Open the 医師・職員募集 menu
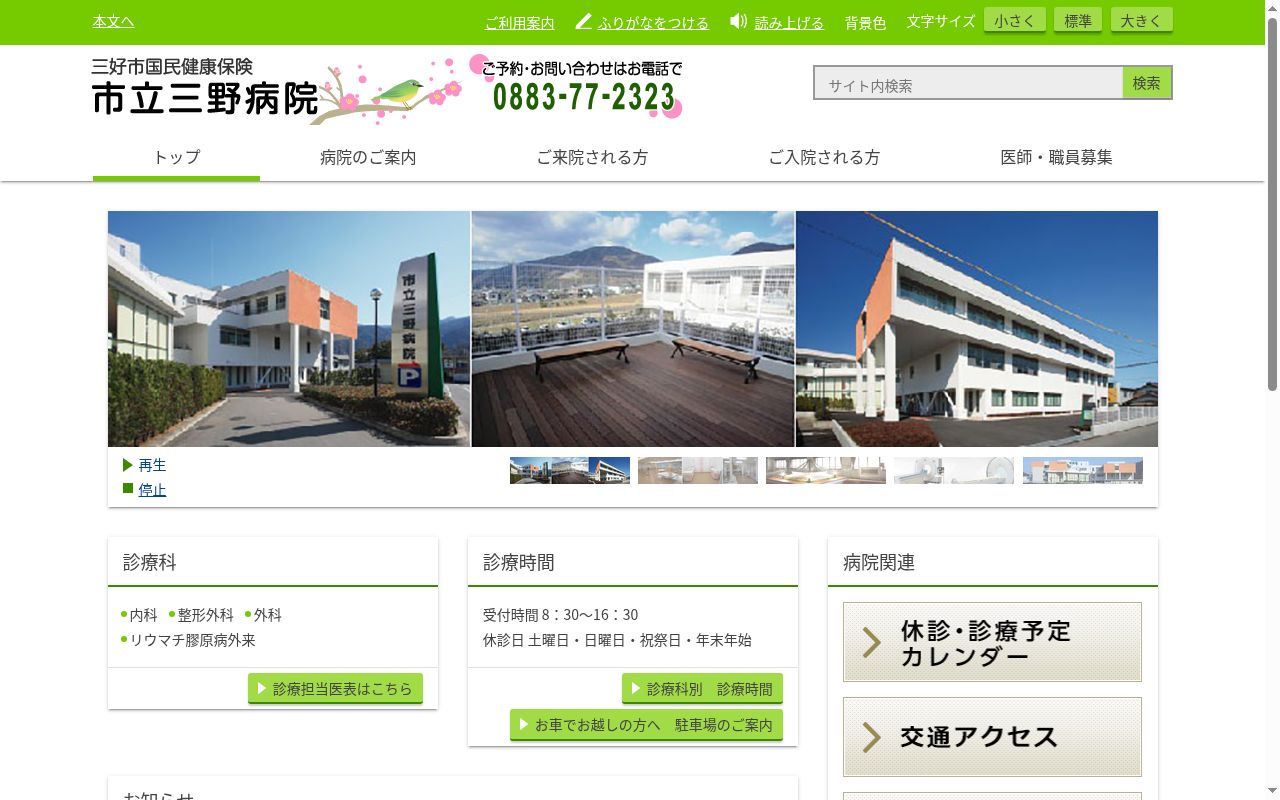Viewport: 1280px width, 800px height. 1056,157
